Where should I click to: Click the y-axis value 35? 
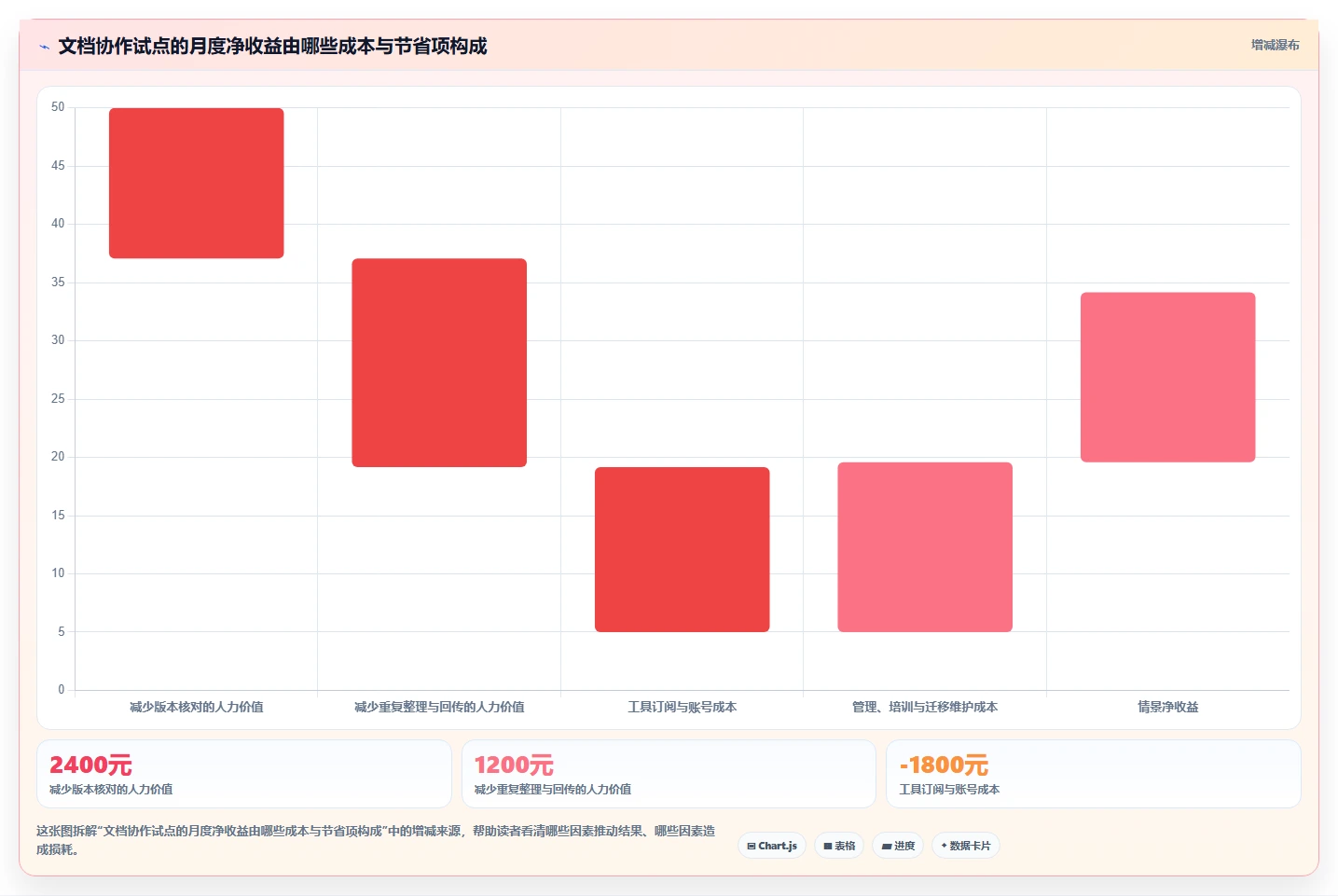pyautogui.click(x=58, y=283)
